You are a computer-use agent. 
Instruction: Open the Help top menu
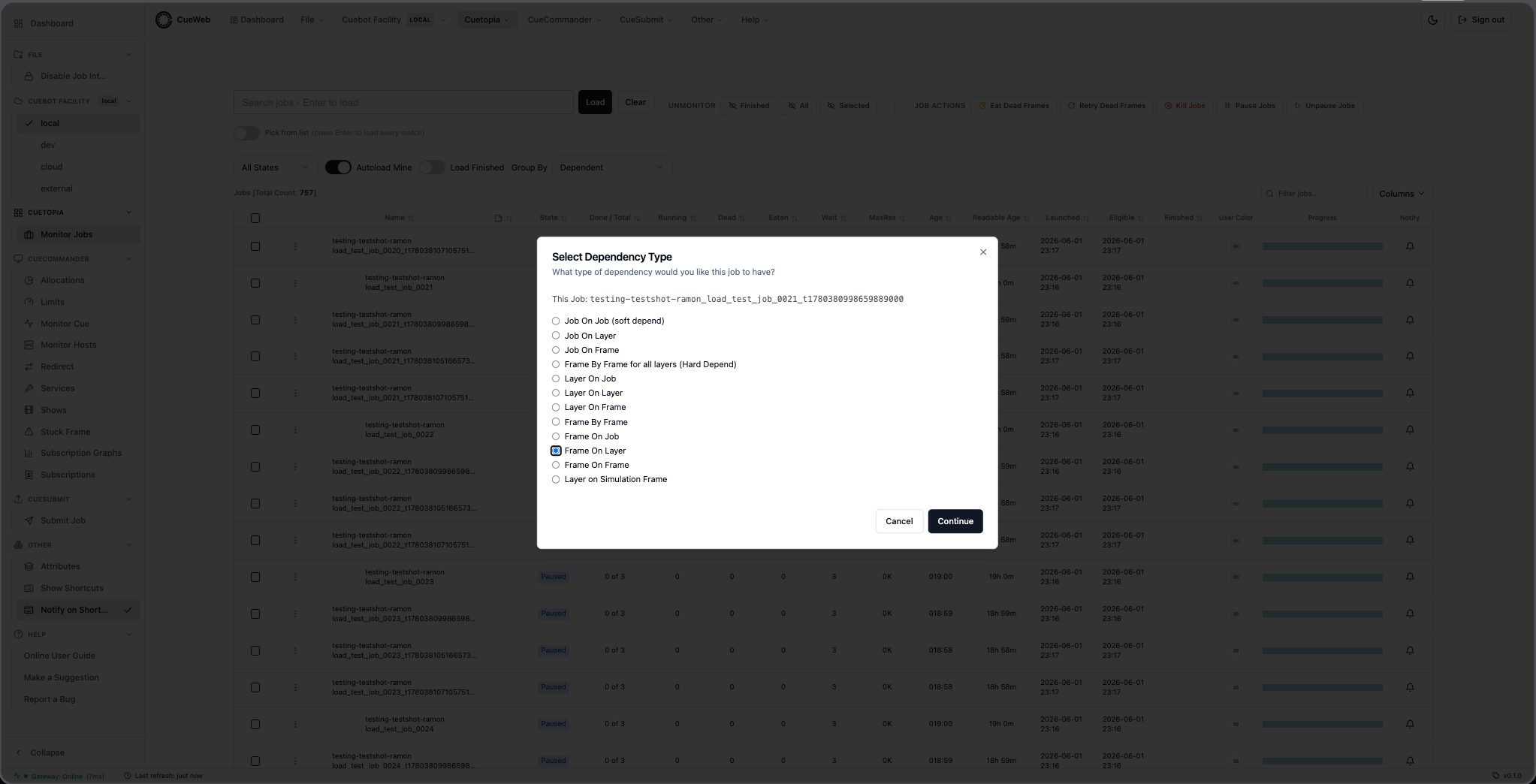tap(755, 20)
